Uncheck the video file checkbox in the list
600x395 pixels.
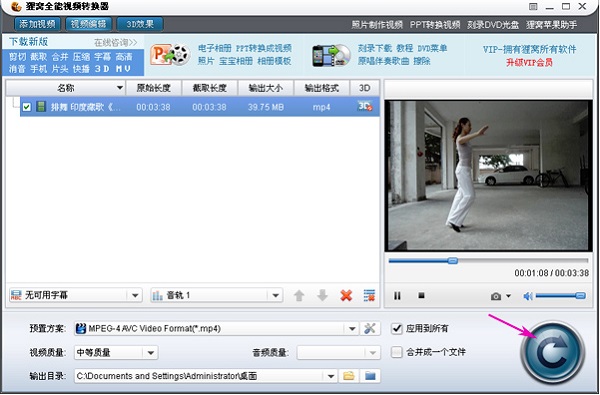(x=26, y=107)
